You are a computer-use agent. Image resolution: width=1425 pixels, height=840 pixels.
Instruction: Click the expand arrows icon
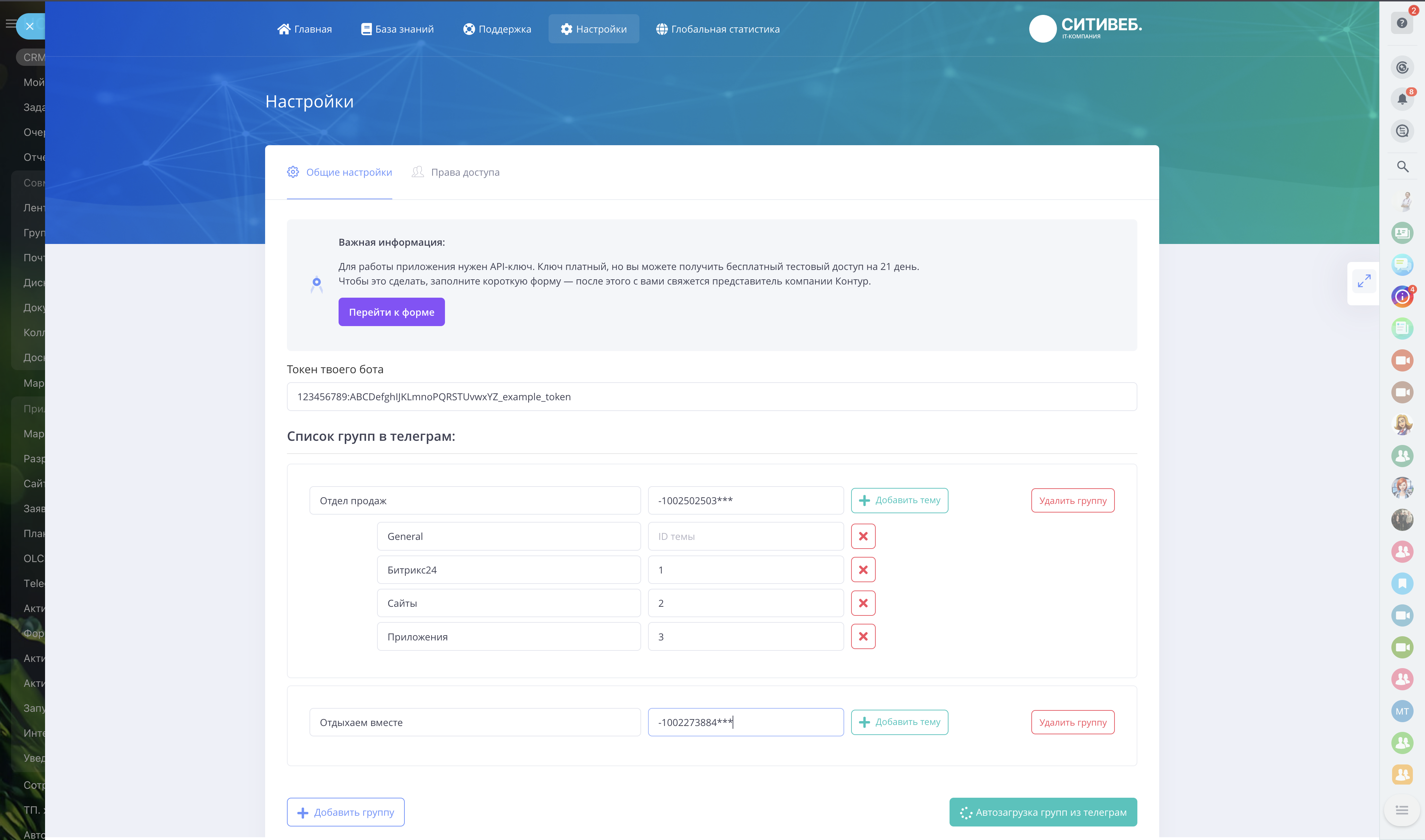coord(1364,281)
